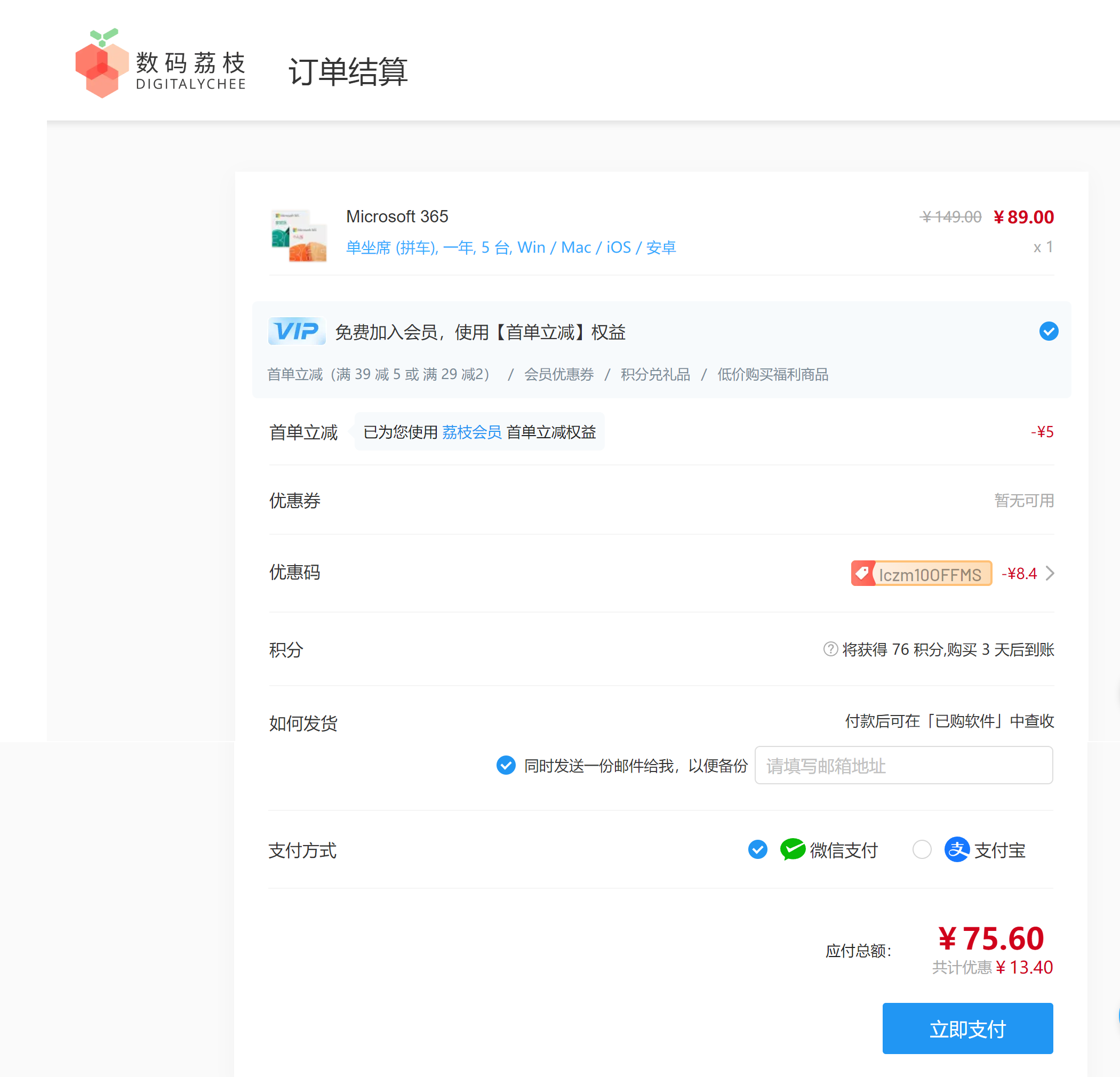
Task: Toggle the send backup email checkbox
Action: (x=506, y=765)
